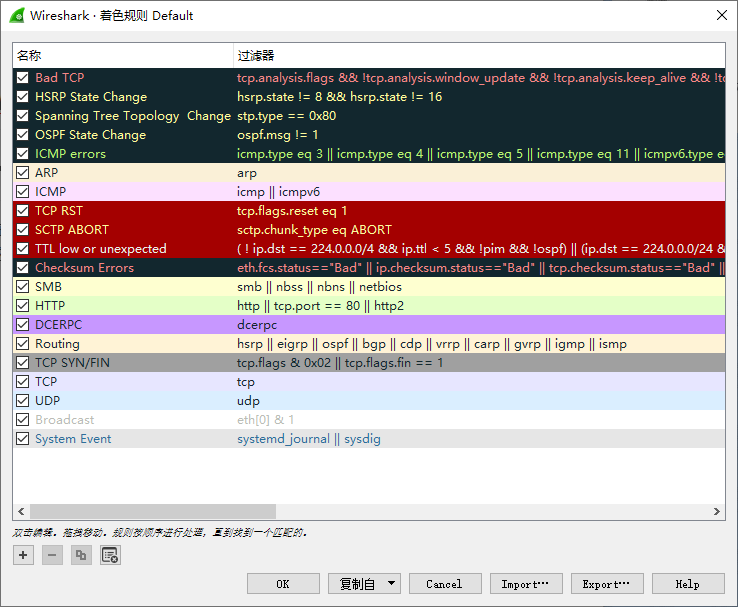The height and width of the screenshot is (607, 738).
Task: Toggle the Broadcast rule checkbox
Action: click(23, 420)
